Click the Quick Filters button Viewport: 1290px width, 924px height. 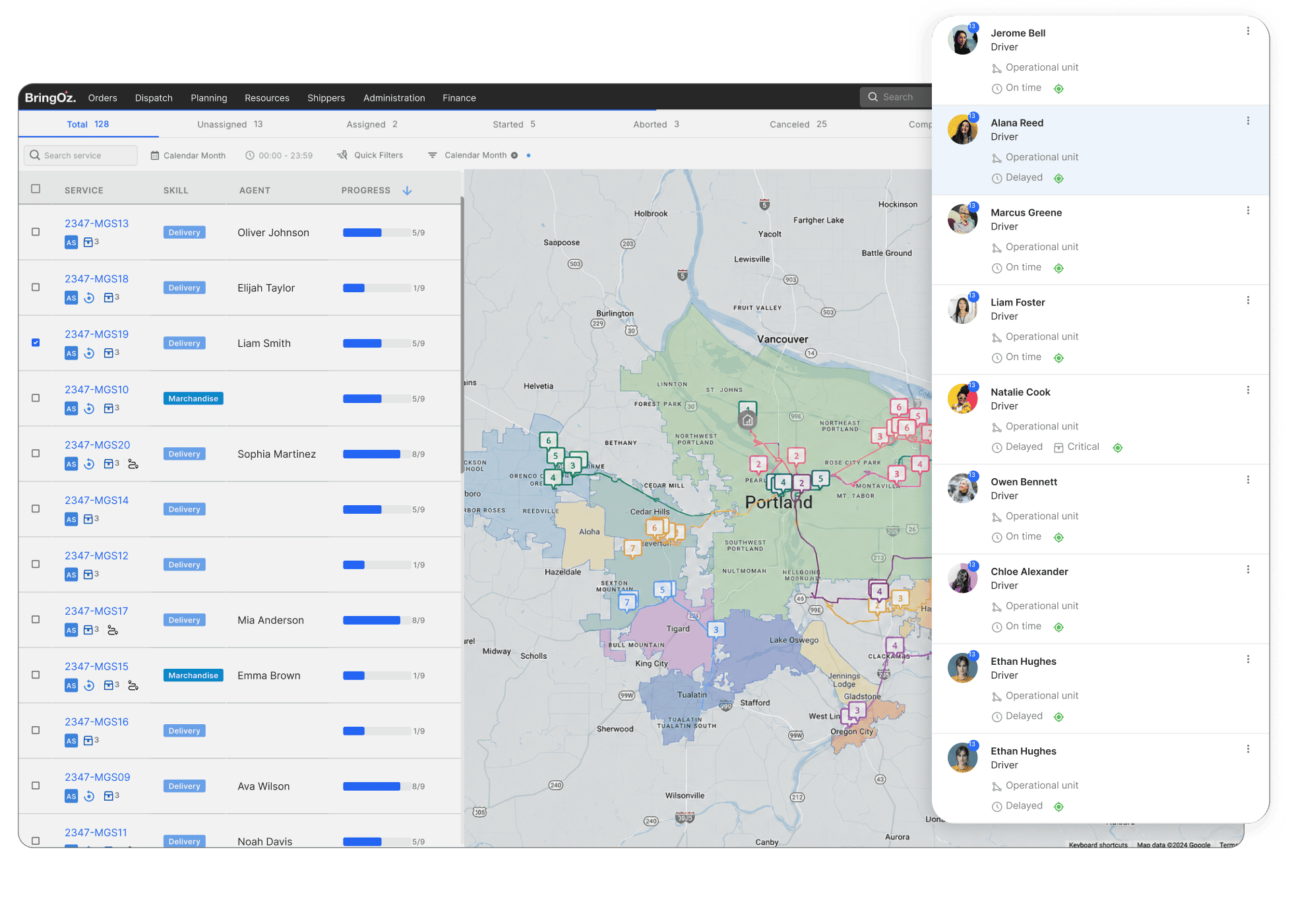click(x=370, y=155)
